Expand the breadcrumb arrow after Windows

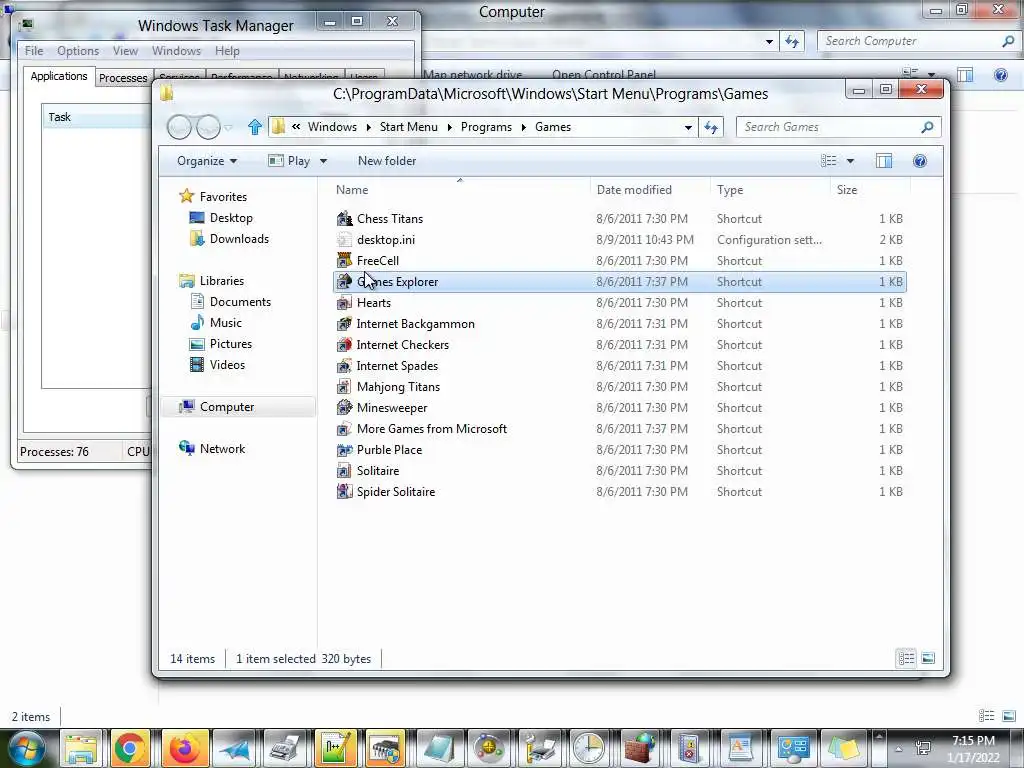point(368,127)
